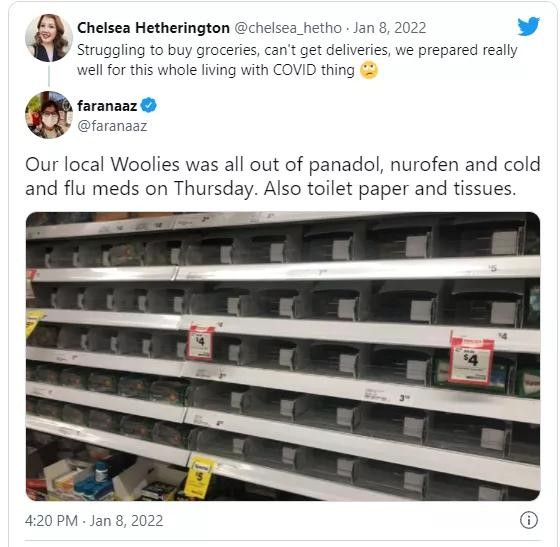
Task: Open faranaaz's masked profile avatar
Action: 49,115
